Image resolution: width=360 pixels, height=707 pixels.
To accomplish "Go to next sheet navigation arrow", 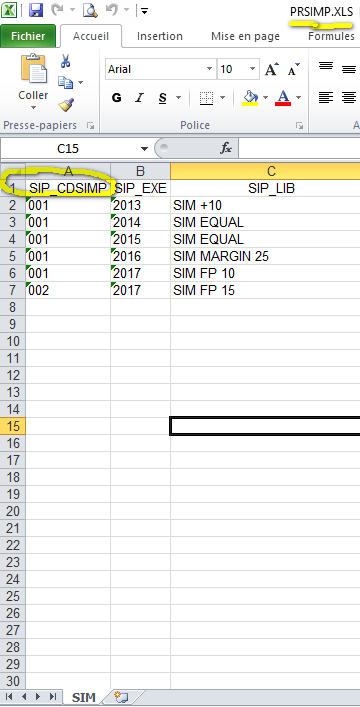I will point(38,697).
